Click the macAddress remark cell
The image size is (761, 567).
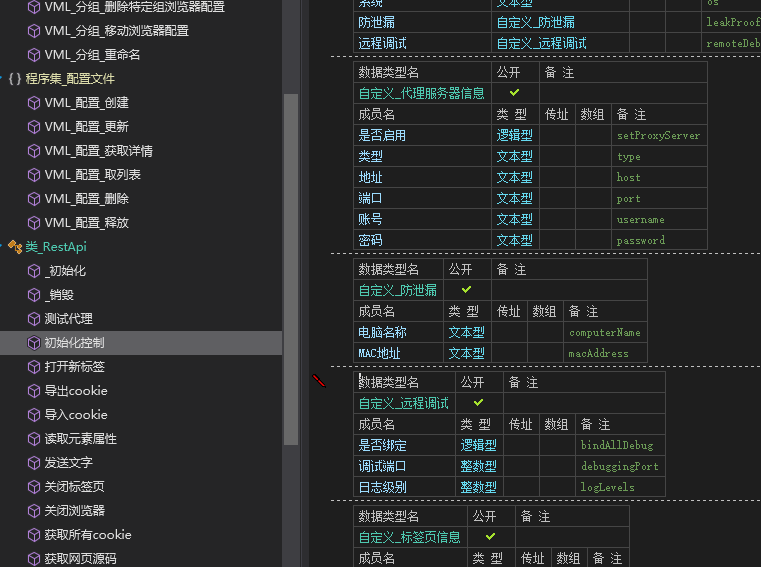[605, 353]
